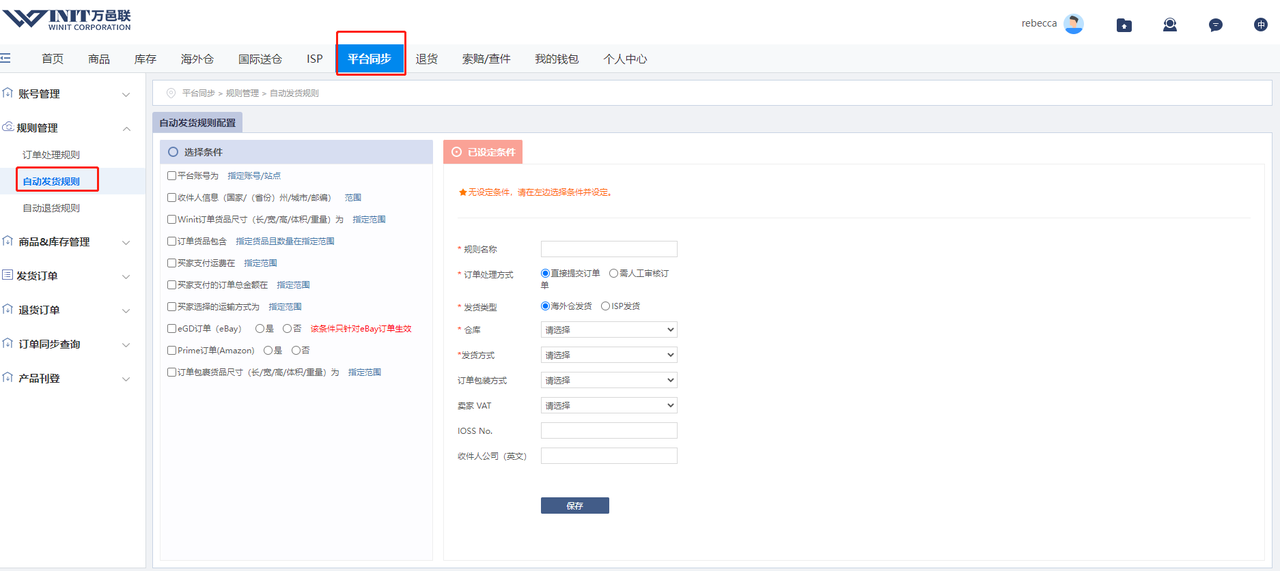Expand the 发货订单 section
The width and height of the screenshot is (1280, 571).
[126, 276]
